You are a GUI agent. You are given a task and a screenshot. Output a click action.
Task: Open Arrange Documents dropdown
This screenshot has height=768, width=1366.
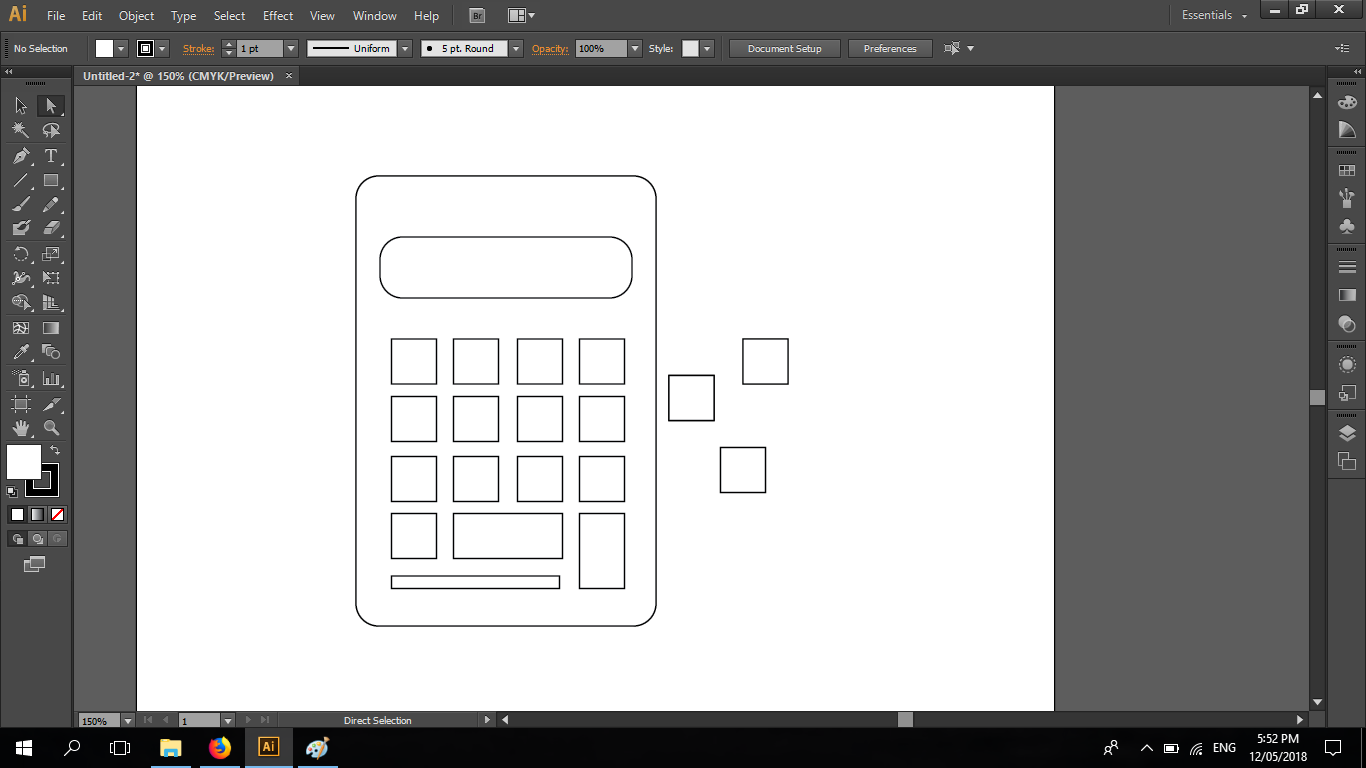point(520,16)
